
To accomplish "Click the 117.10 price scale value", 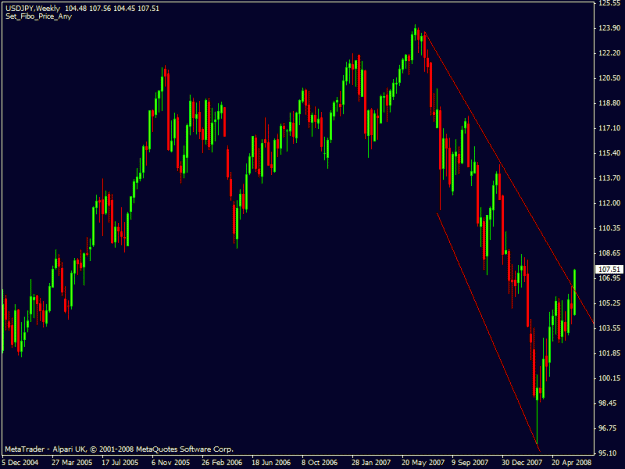I will pyautogui.click(x=609, y=128).
